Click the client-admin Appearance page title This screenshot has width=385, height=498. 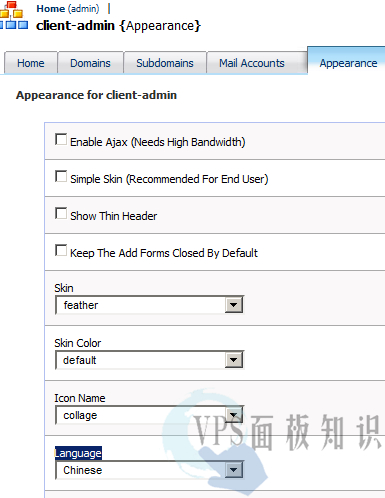click(118, 26)
